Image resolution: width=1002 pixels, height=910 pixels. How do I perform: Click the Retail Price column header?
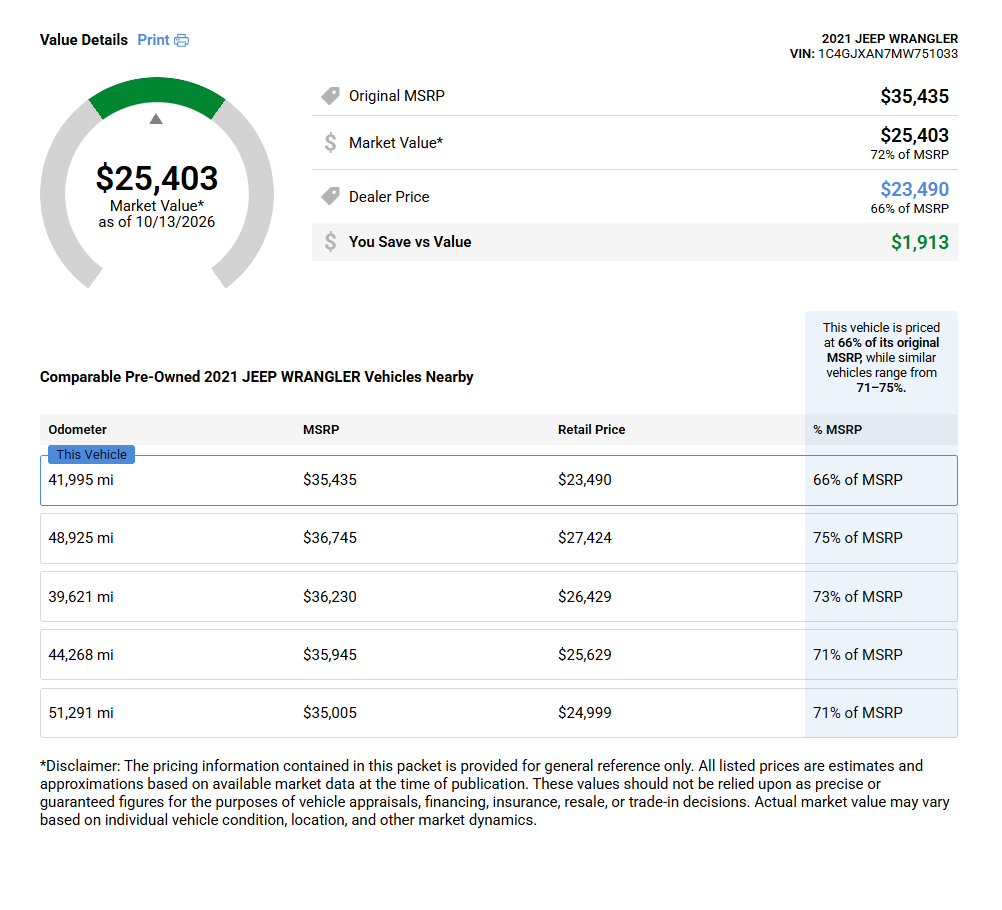point(591,429)
